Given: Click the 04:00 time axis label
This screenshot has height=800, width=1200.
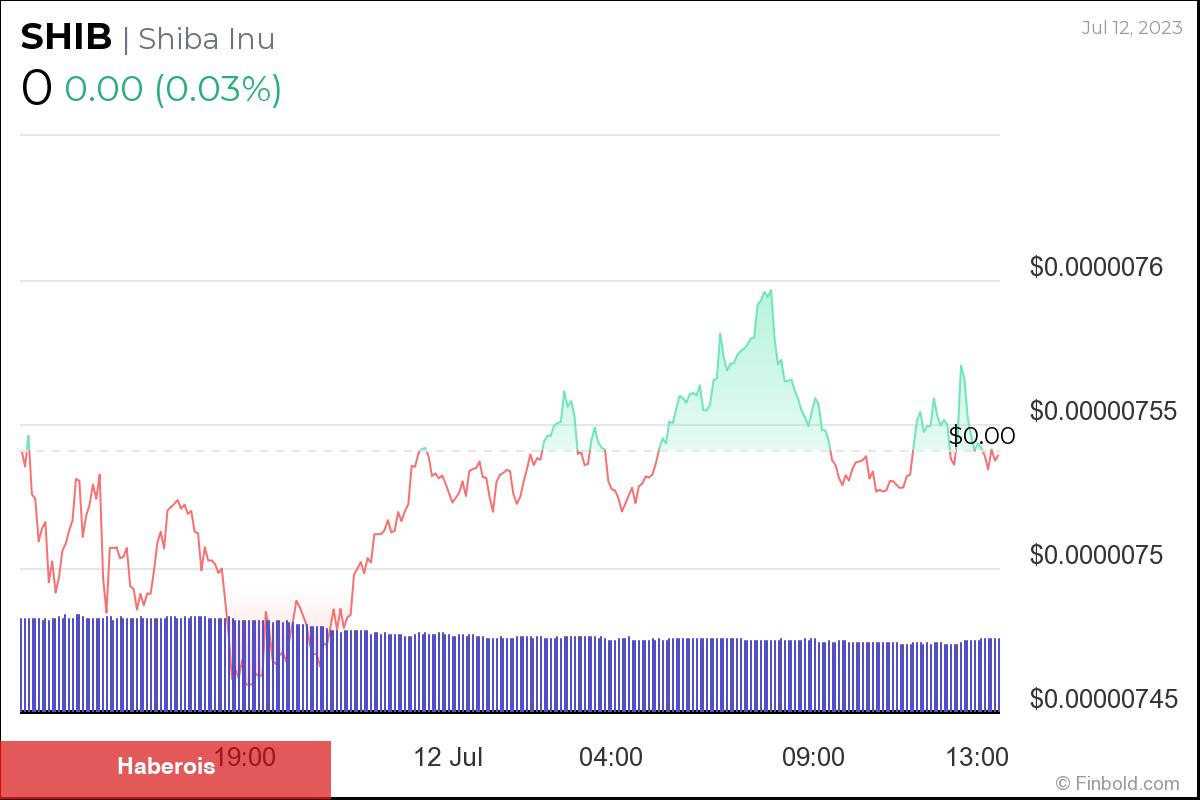Looking at the screenshot, I should (x=611, y=757).
